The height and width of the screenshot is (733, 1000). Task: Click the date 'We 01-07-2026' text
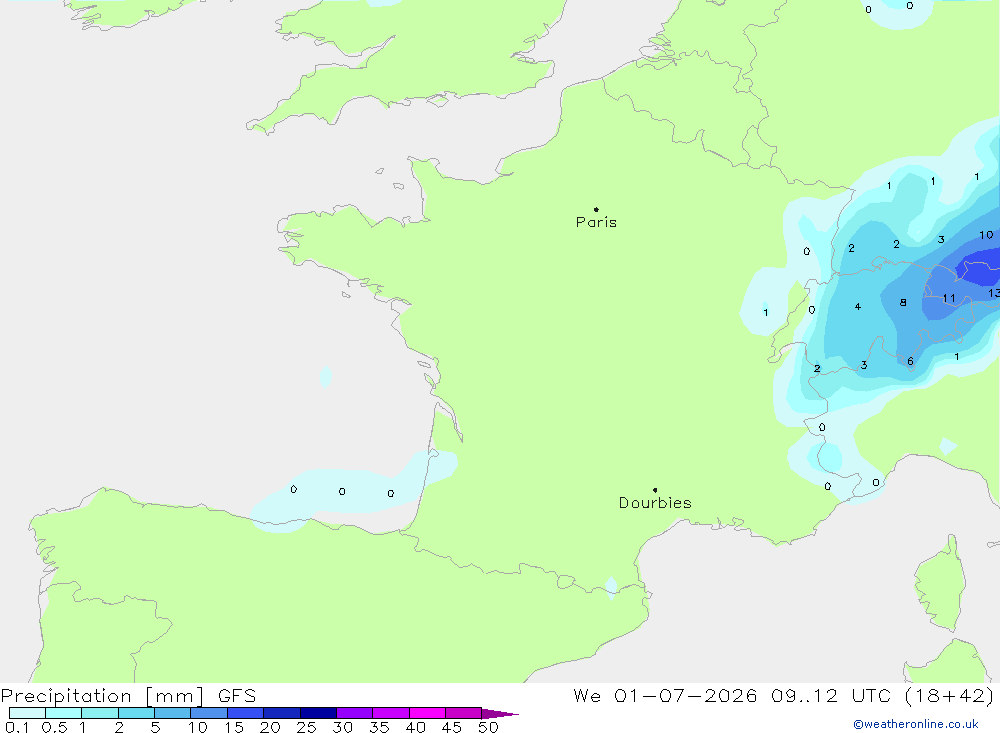(x=665, y=696)
